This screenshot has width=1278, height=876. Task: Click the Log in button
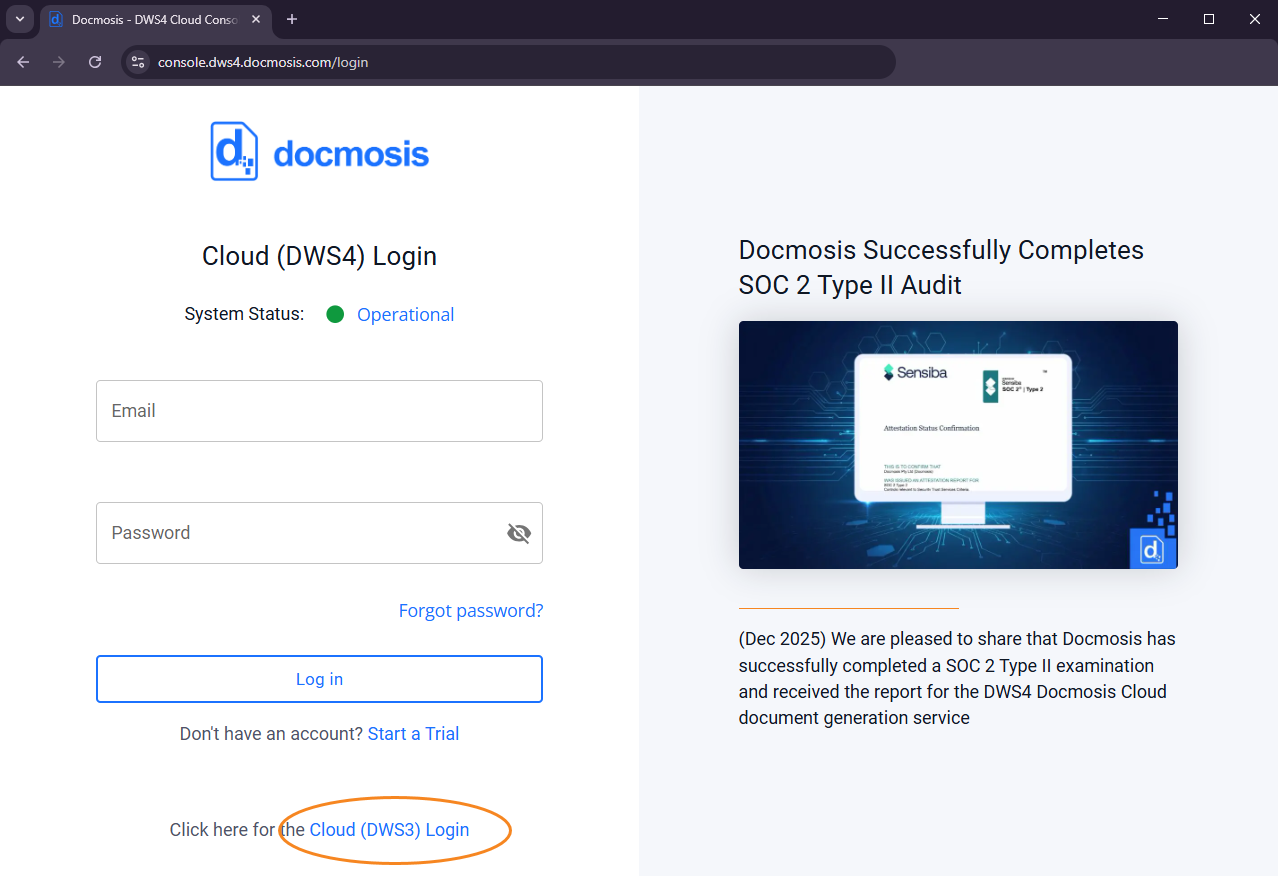[319, 679]
